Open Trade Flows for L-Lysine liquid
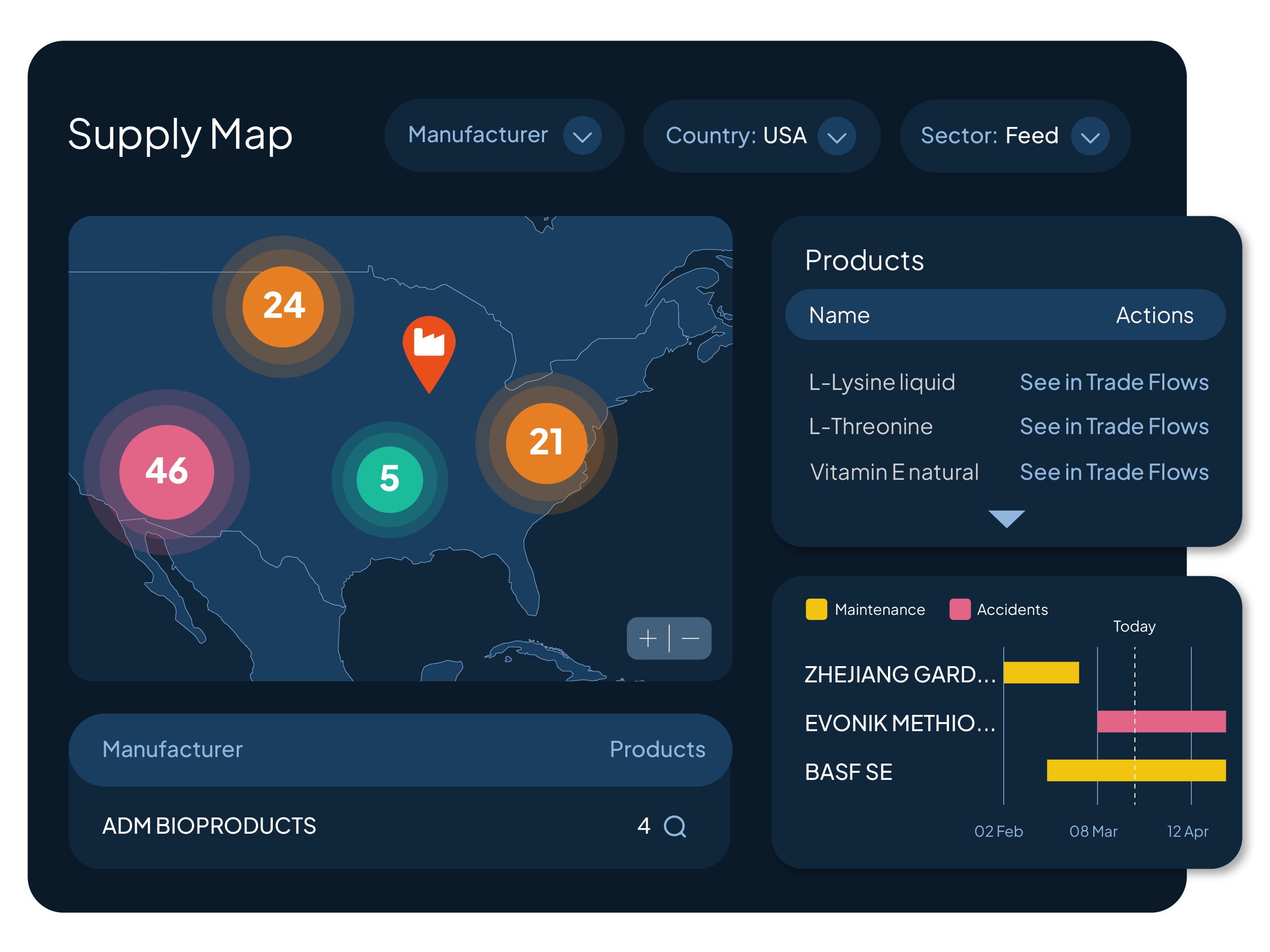The image size is (1270, 952). [x=1113, y=382]
